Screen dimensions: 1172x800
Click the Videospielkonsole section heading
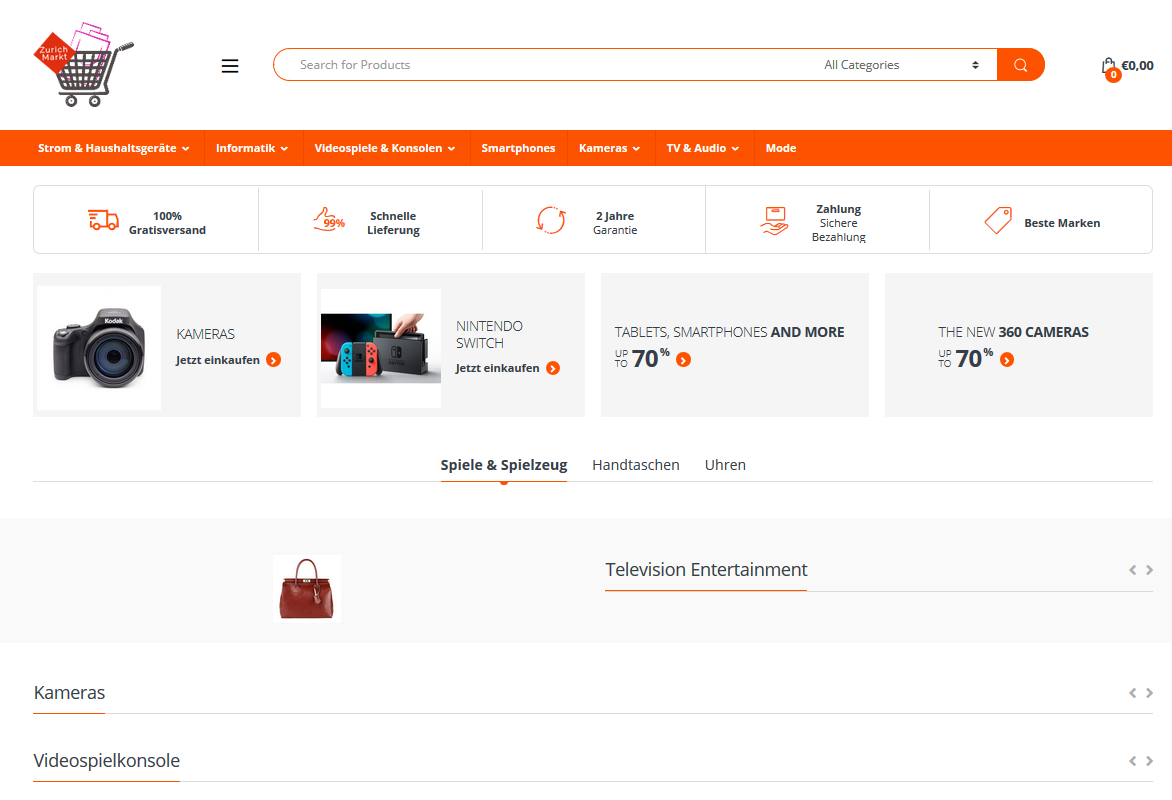pyautogui.click(x=107, y=760)
